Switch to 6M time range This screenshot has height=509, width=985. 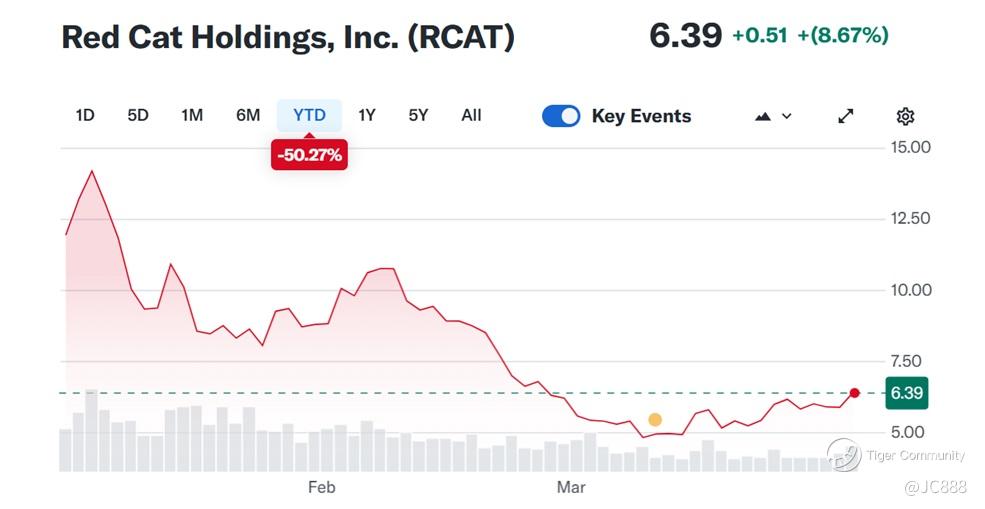(x=248, y=115)
